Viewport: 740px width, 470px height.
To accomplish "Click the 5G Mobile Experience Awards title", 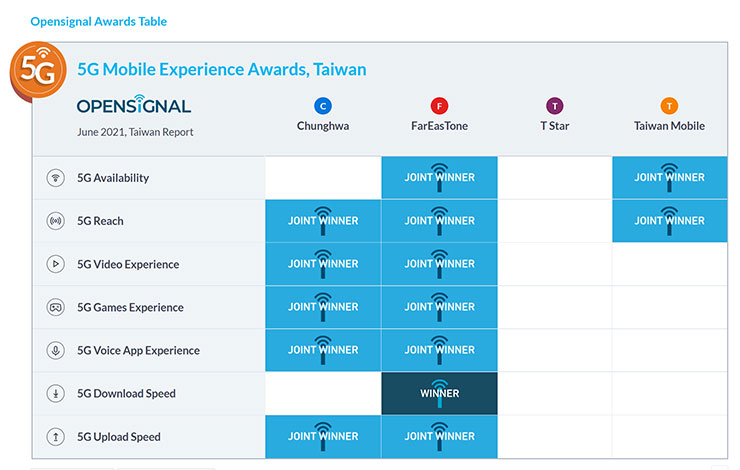I will tap(222, 70).
